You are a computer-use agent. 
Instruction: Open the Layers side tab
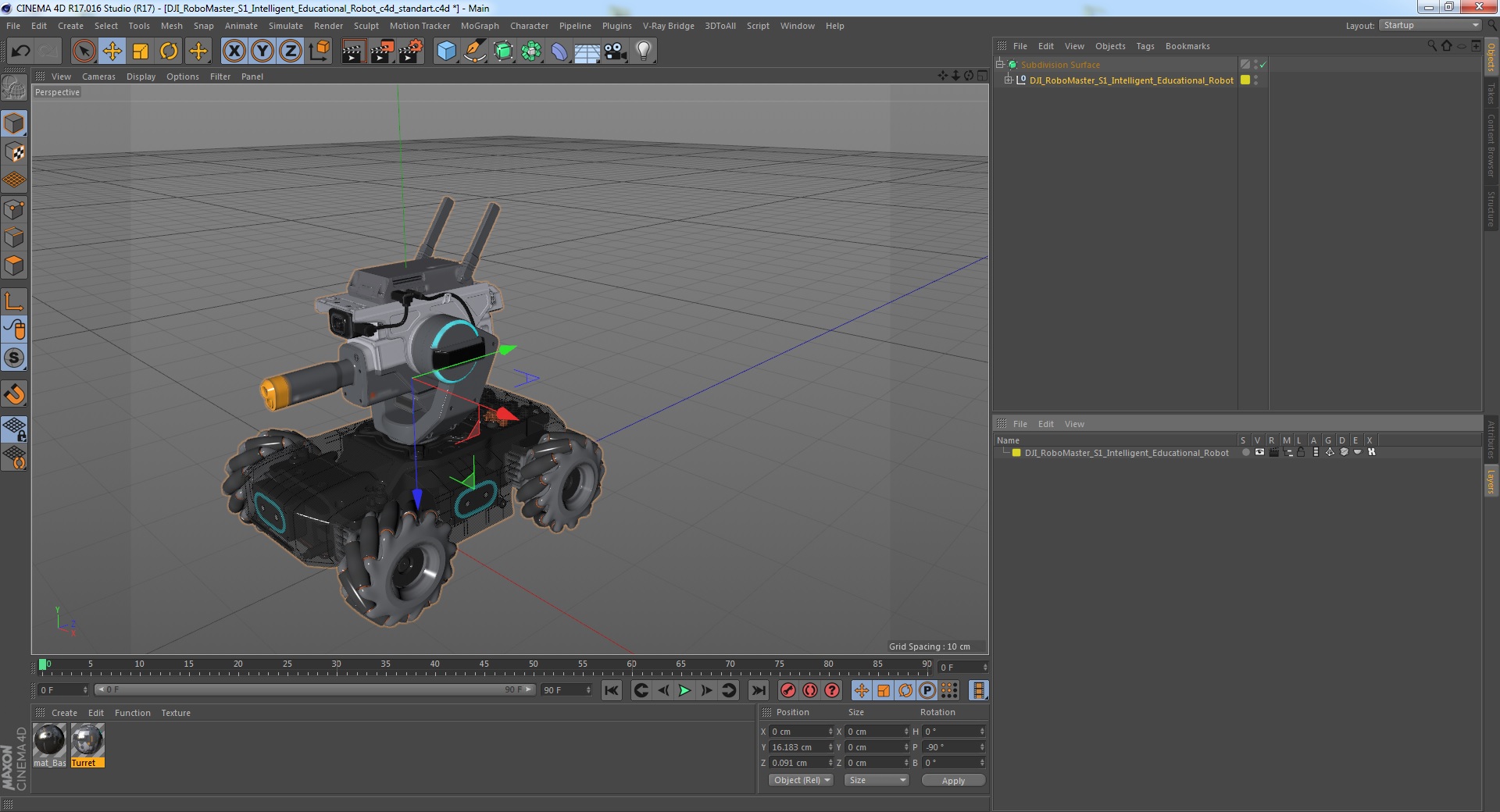(x=1491, y=482)
